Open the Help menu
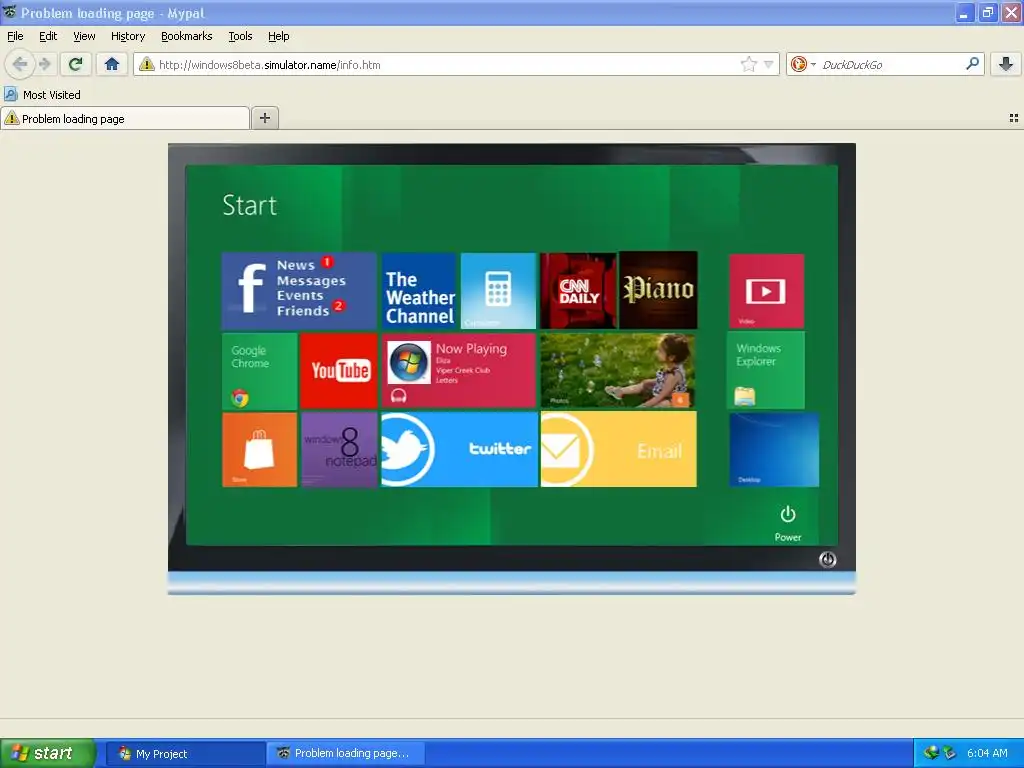The height and width of the screenshot is (768, 1024). coord(279,36)
